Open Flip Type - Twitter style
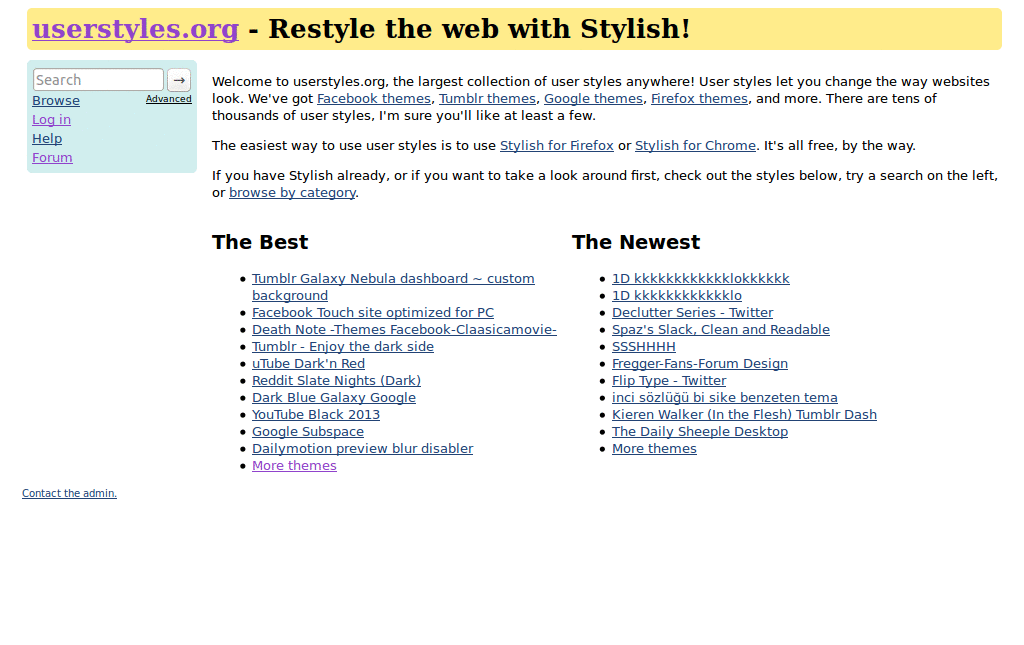The image size is (1024, 645). tap(669, 381)
